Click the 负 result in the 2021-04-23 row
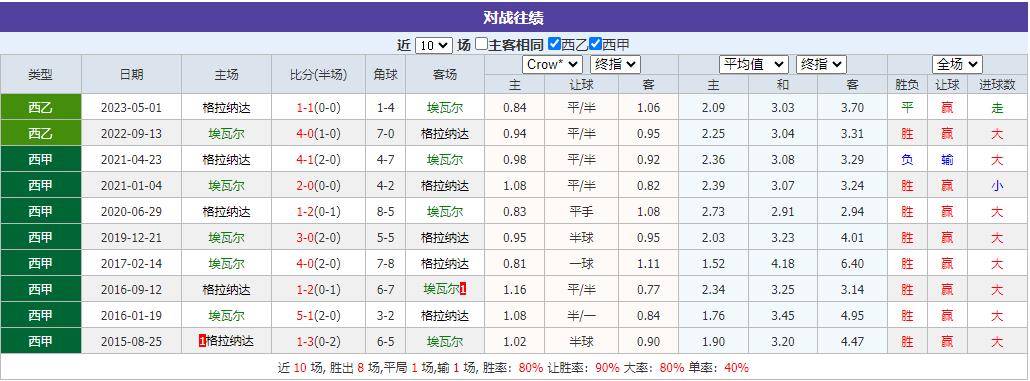1030x381 pixels. click(907, 160)
